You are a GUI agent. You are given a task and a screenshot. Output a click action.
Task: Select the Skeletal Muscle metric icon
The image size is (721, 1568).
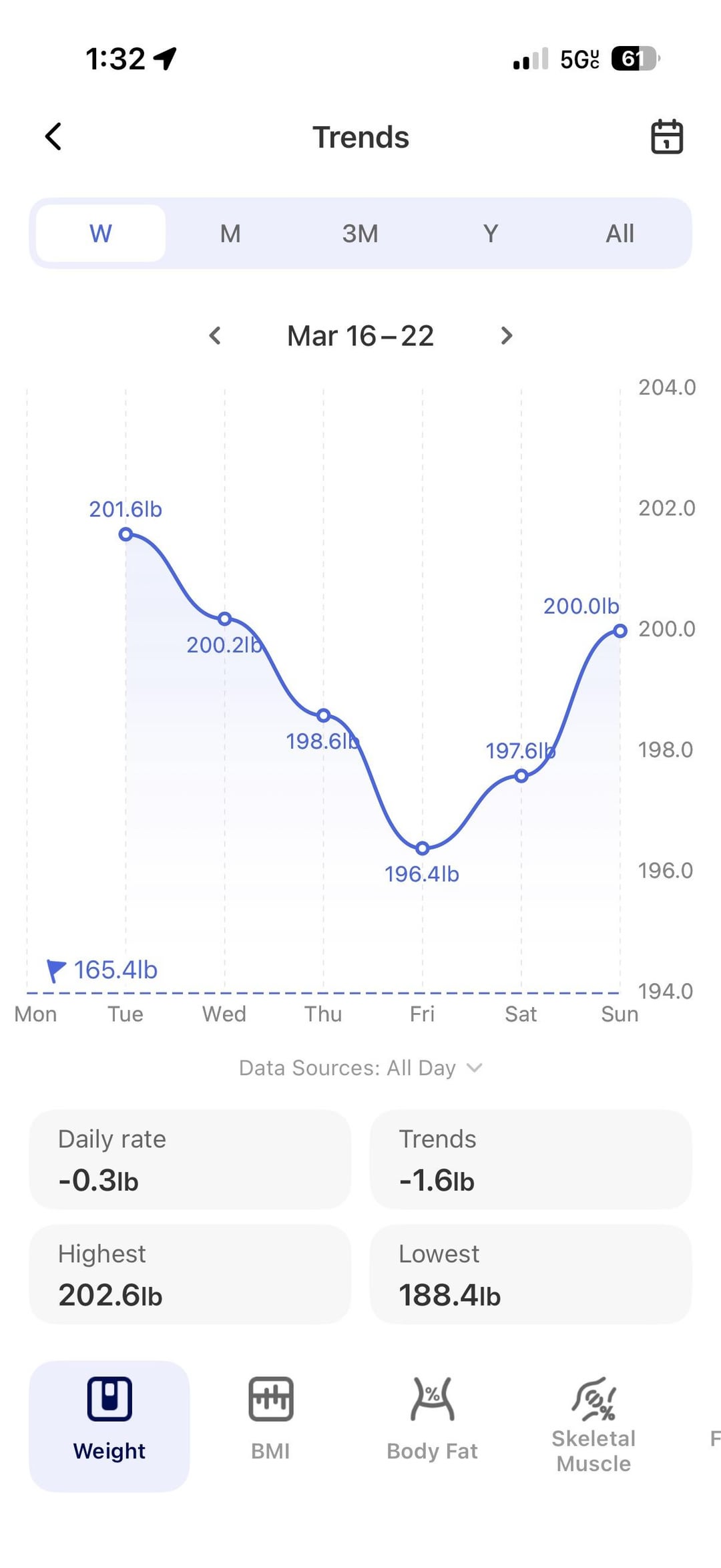click(x=593, y=1398)
